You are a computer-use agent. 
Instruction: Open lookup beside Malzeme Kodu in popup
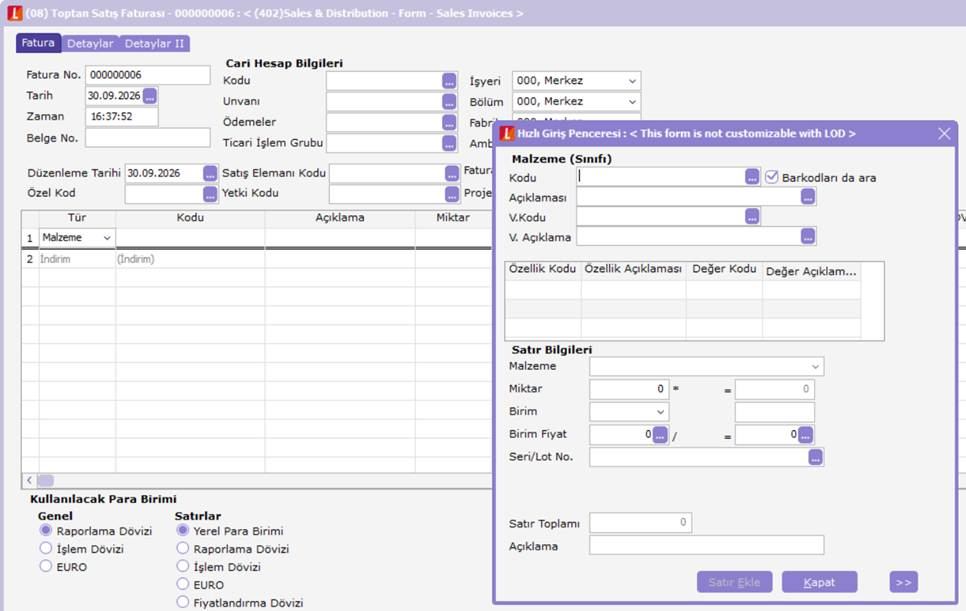(752, 177)
